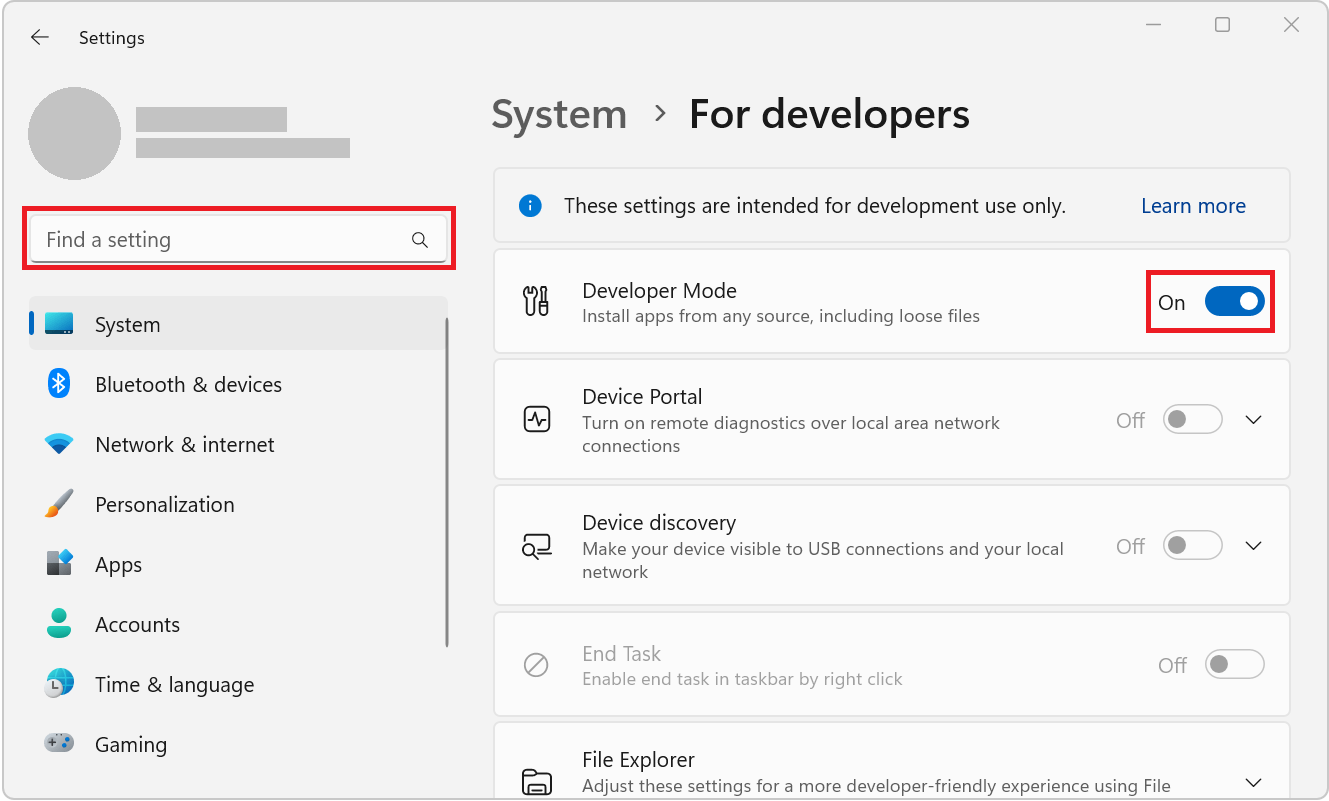1329x801 pixels.
Task: Open Bluetooth & devices settings
Action: point(58,384)
